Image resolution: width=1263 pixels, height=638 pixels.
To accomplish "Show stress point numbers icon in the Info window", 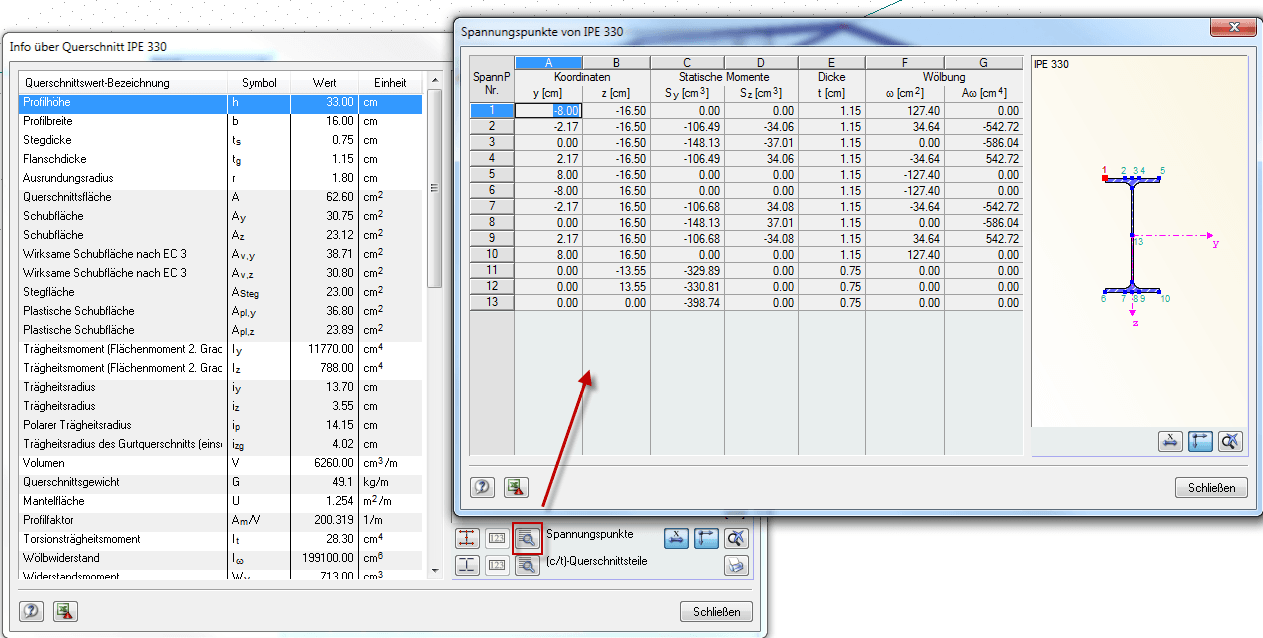I will point(498,537).
